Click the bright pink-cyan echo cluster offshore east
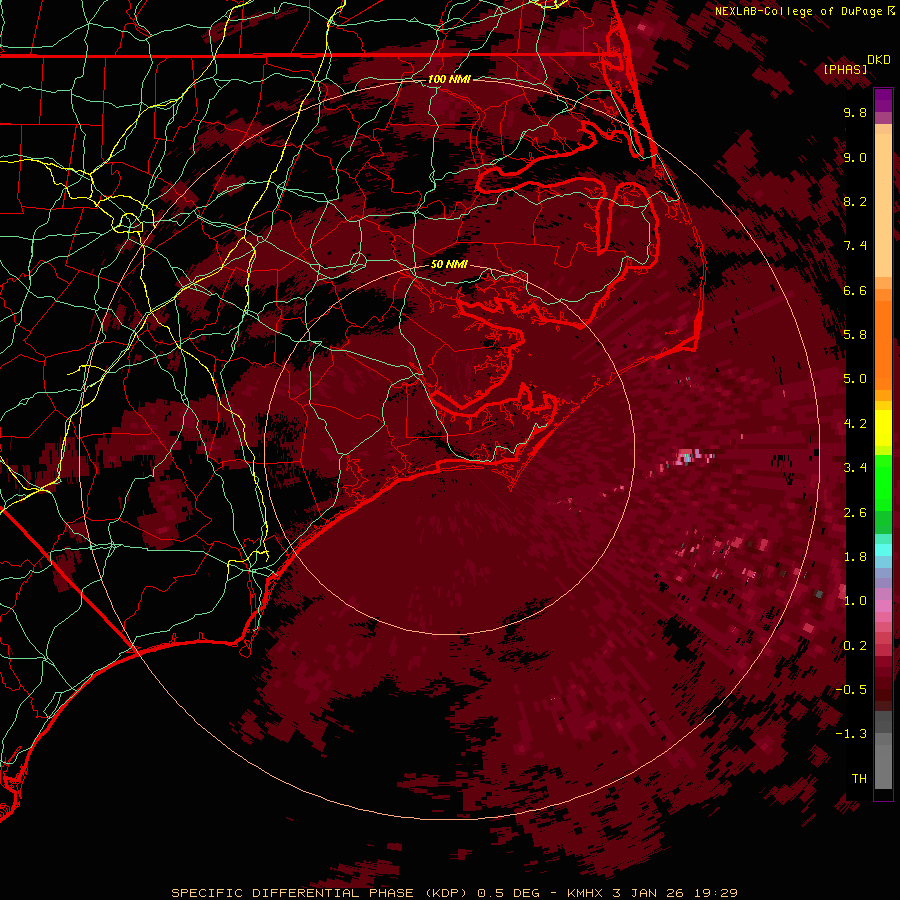This screenshot has width=900, height=900. click(688, 458)
